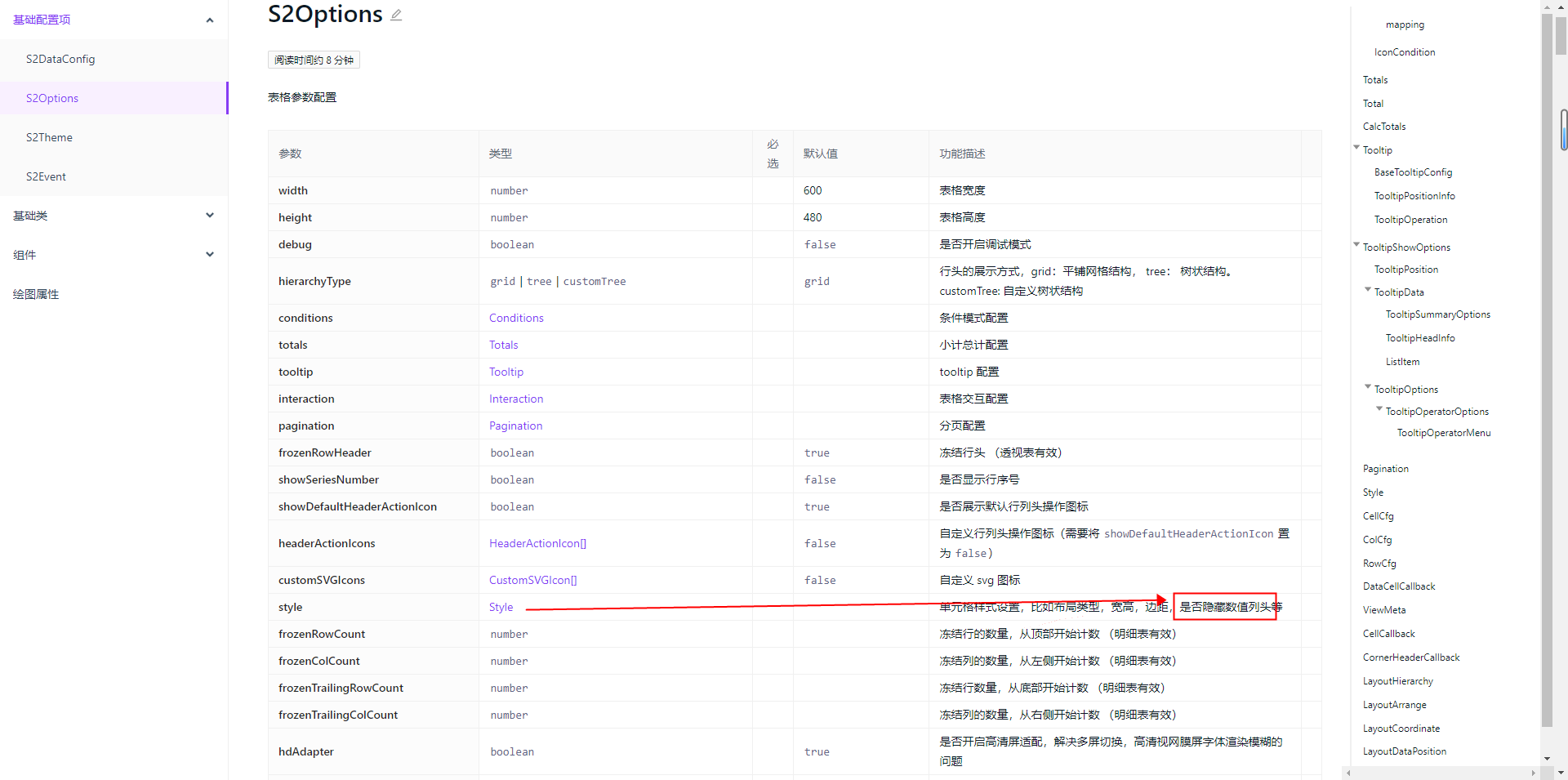The image size is (1568, 780).
Task: Open the Totals type link
Action: (x=503, y=344)
